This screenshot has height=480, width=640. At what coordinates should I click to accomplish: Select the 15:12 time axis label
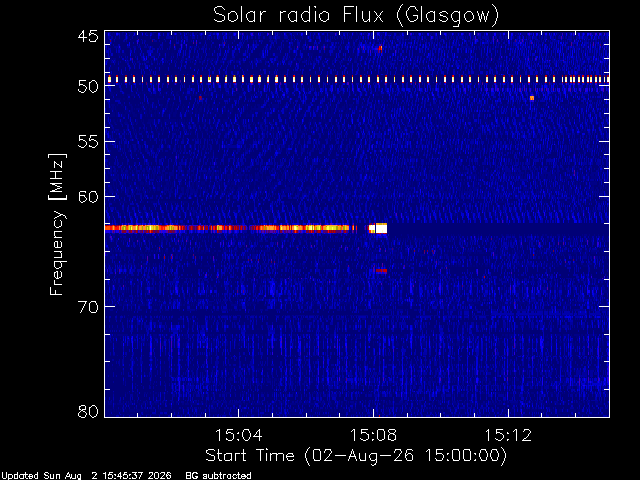(x=508, y=435)
